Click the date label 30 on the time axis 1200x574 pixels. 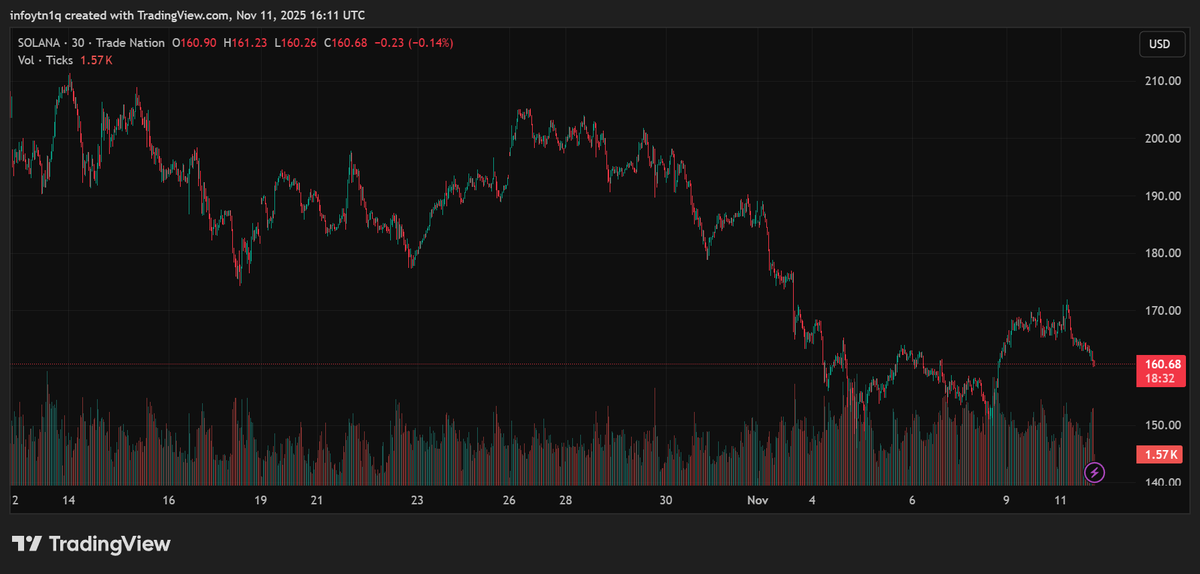[x=666, y=500]
